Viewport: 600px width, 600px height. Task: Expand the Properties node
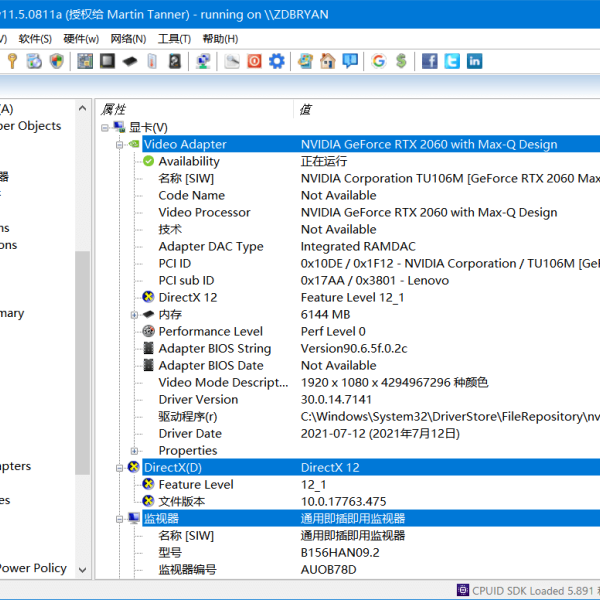[134, 451]
